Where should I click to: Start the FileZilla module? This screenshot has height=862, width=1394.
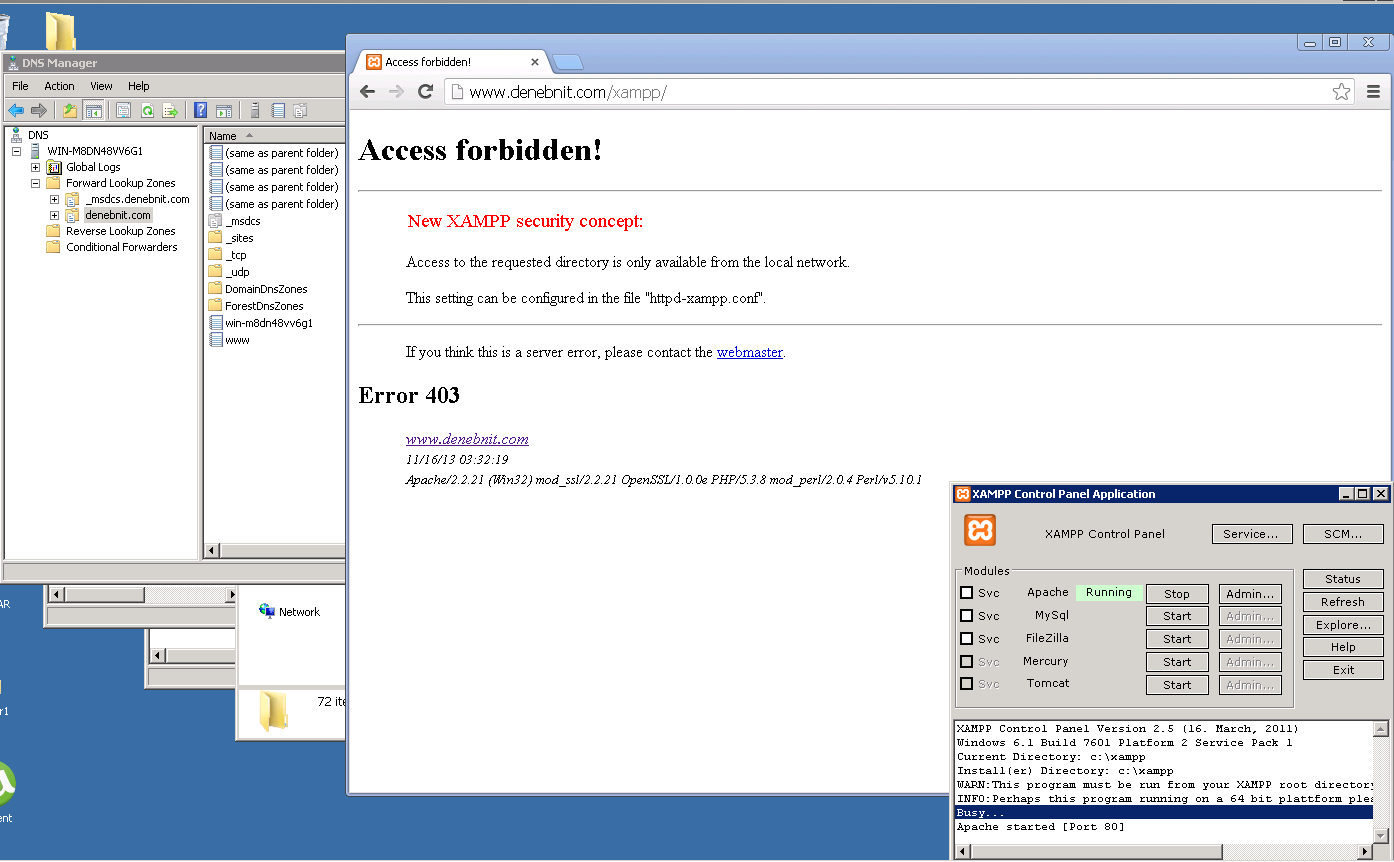click(x=1177, y=639)
